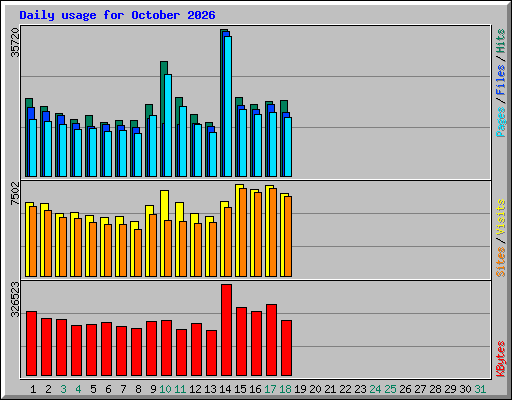This screenshot has height=400, width=512.
Task: Click the cyan Pages bar for day 10
Action: click(168, 125)
